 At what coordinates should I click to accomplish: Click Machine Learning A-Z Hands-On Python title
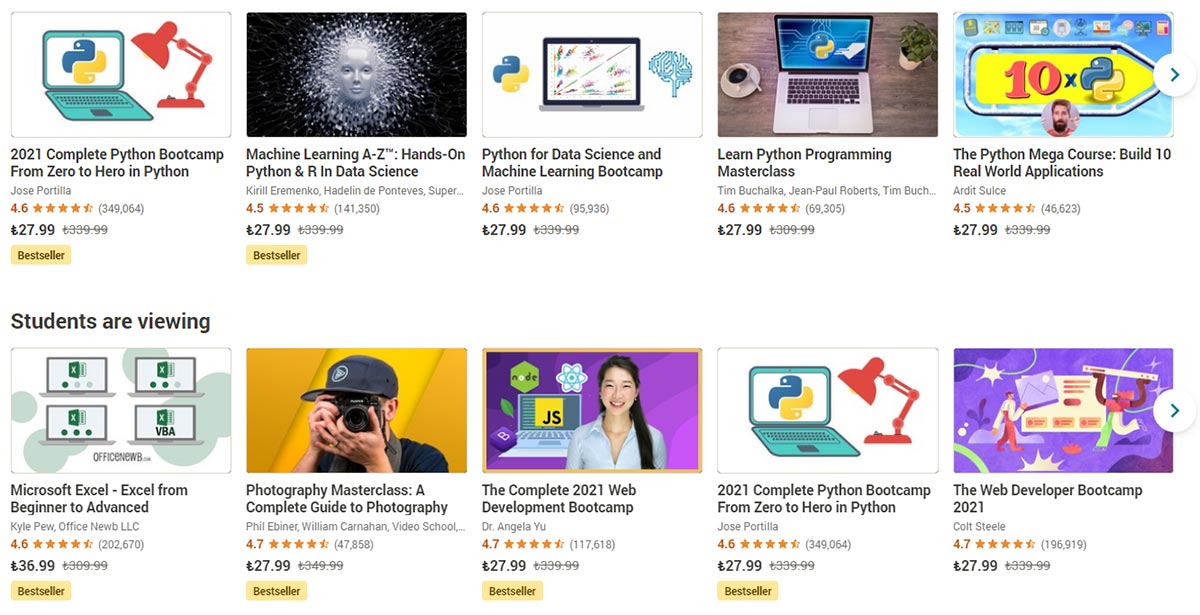(x=355, y=163)
